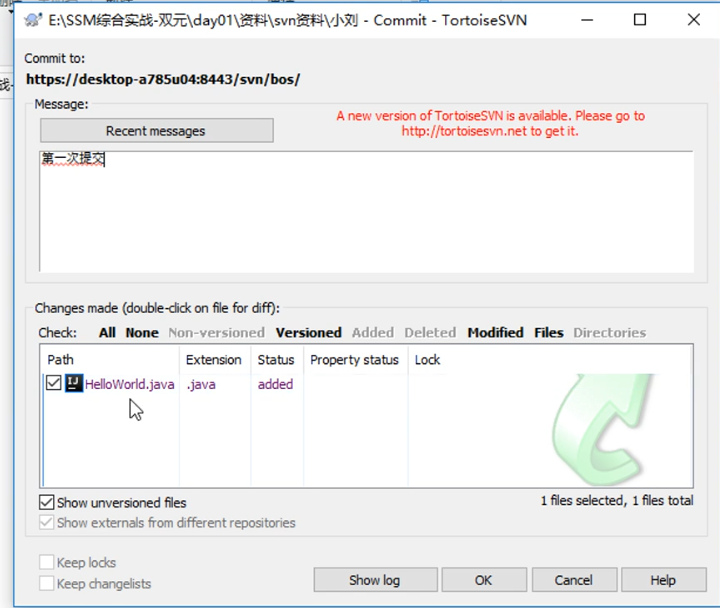720x608 pixels.
Task: Uncheck the HelloWorld.java checkbox
Action: point(54,383)
